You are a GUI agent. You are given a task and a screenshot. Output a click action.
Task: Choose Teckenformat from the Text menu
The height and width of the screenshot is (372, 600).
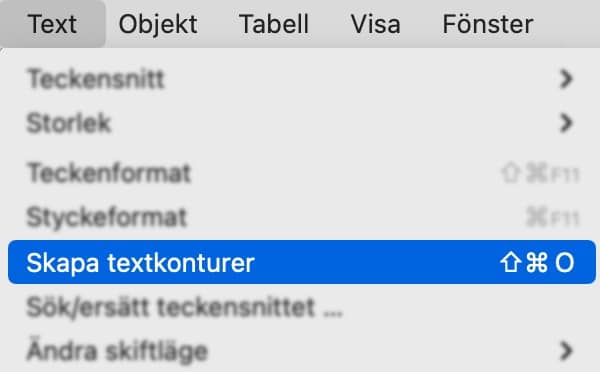point(302,173)
